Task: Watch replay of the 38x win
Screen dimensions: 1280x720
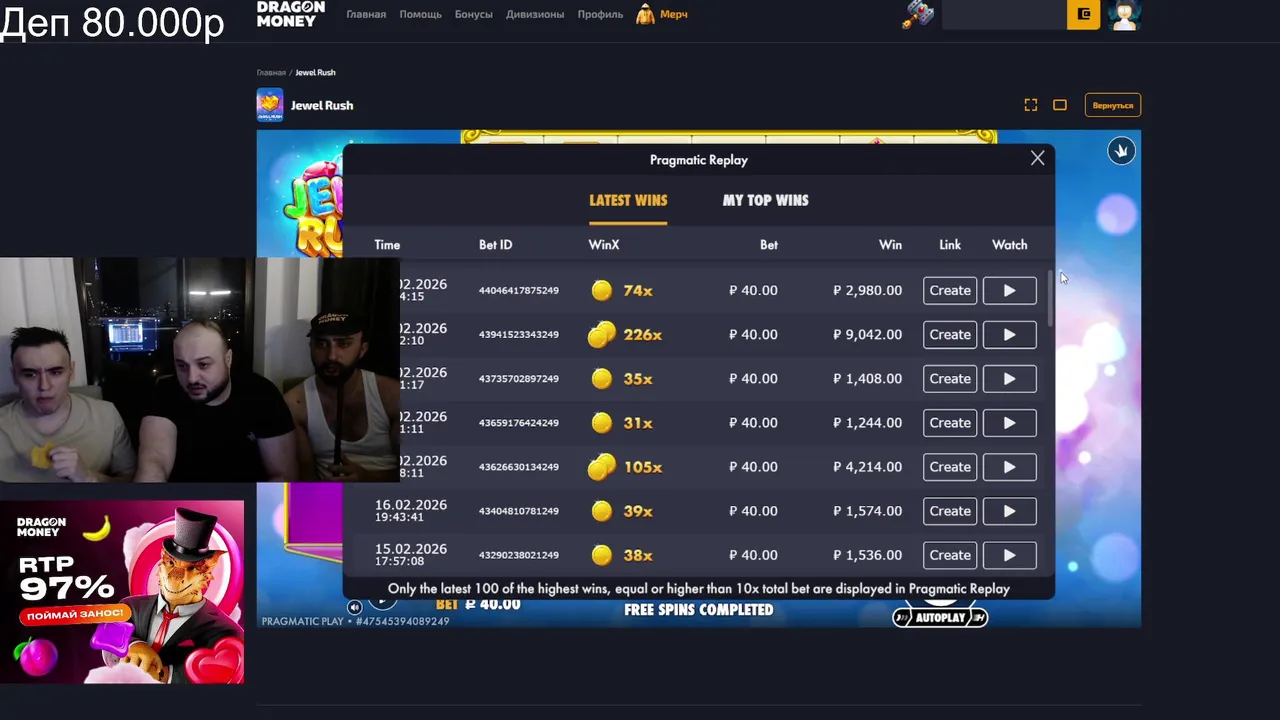Action: point(1009,554)
